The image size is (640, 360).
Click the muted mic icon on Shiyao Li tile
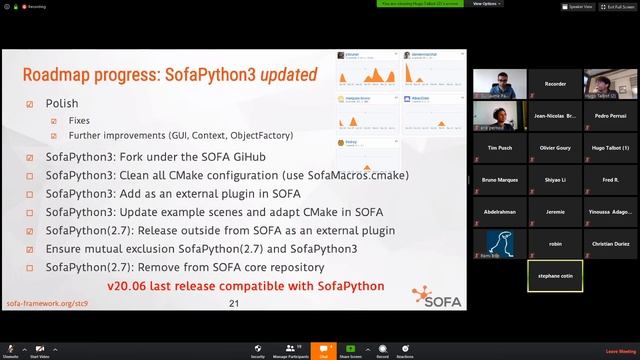pyautogui.click(x=532, y=191)
